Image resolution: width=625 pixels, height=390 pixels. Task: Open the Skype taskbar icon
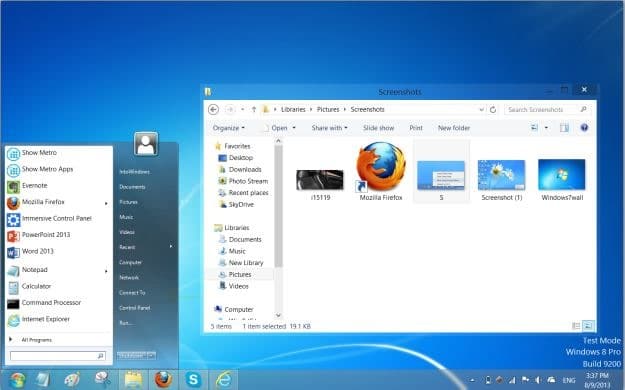(193, 379)
